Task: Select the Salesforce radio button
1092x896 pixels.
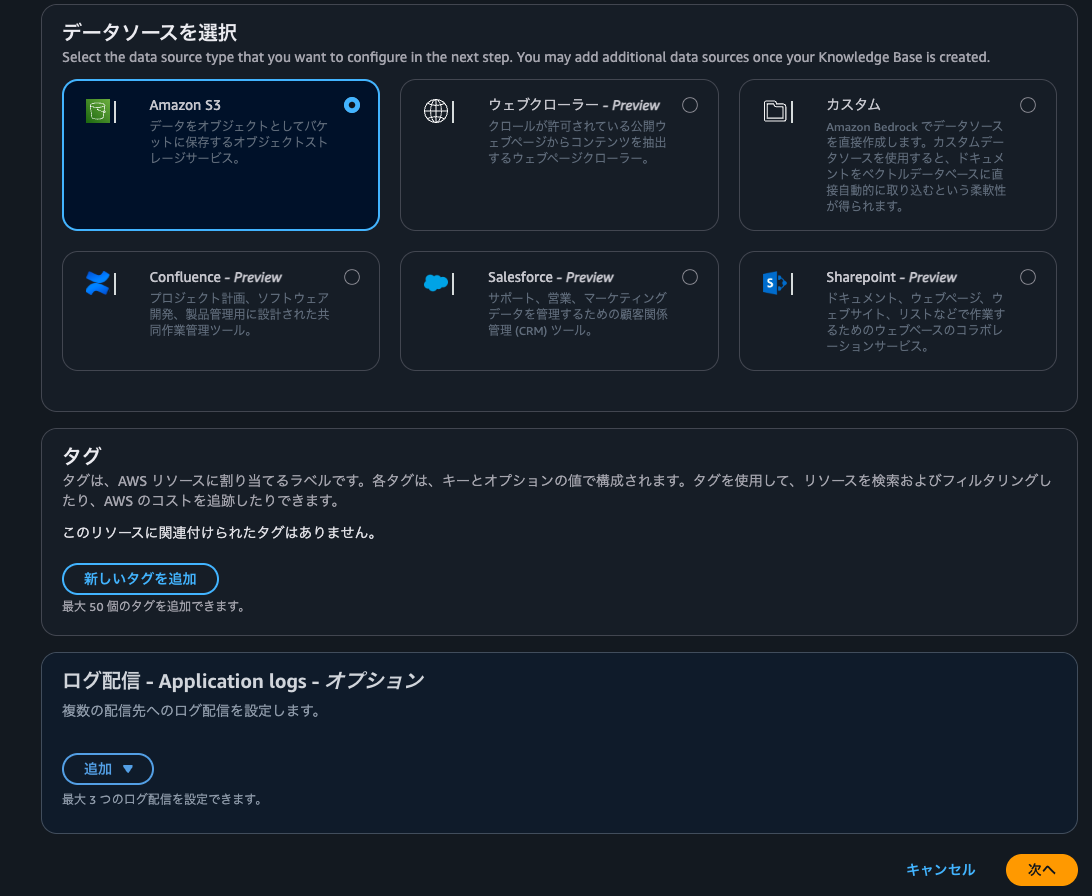Action: tap(690, 277)
